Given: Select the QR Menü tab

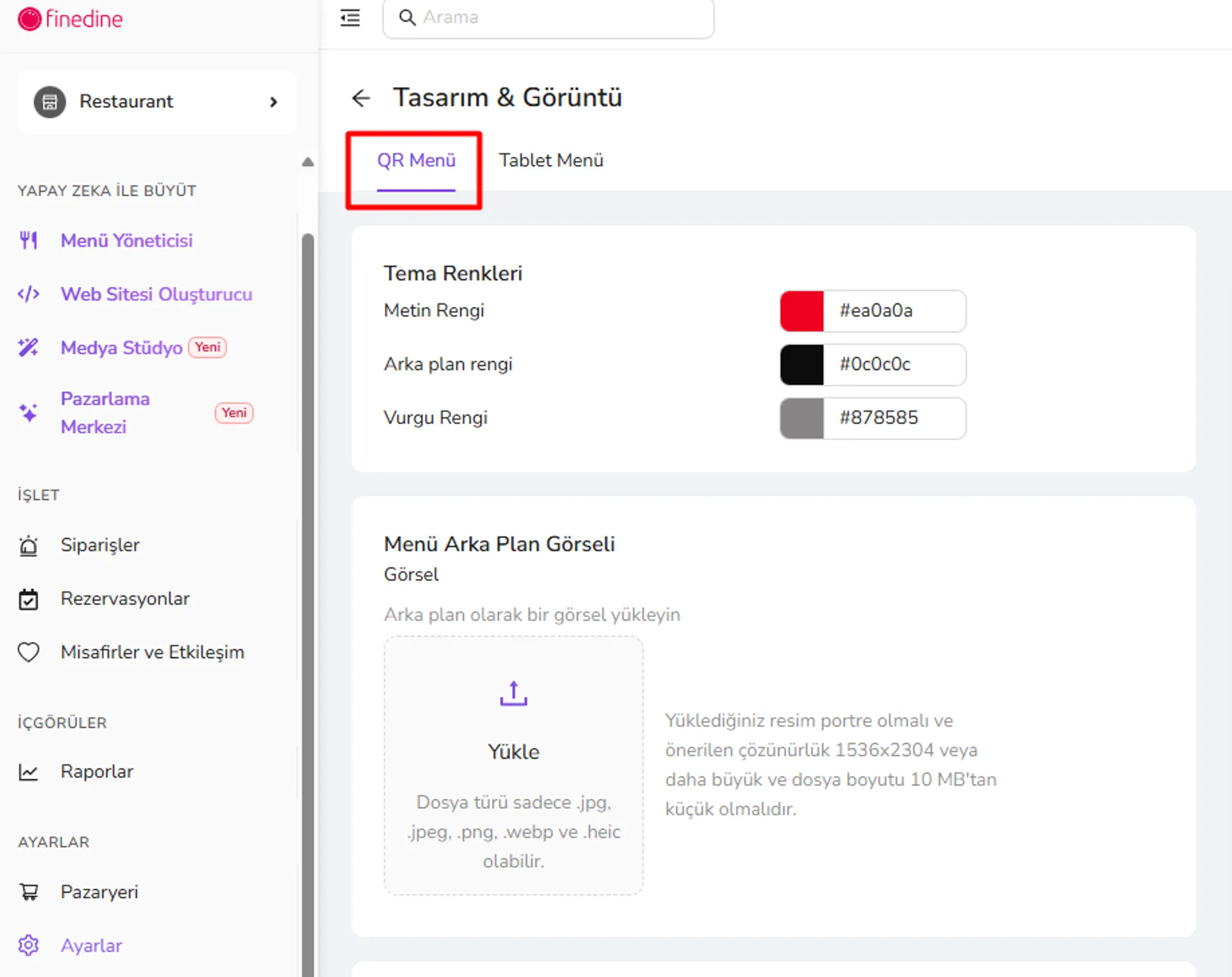Looking at the screenshot, I should click(416, 160).
